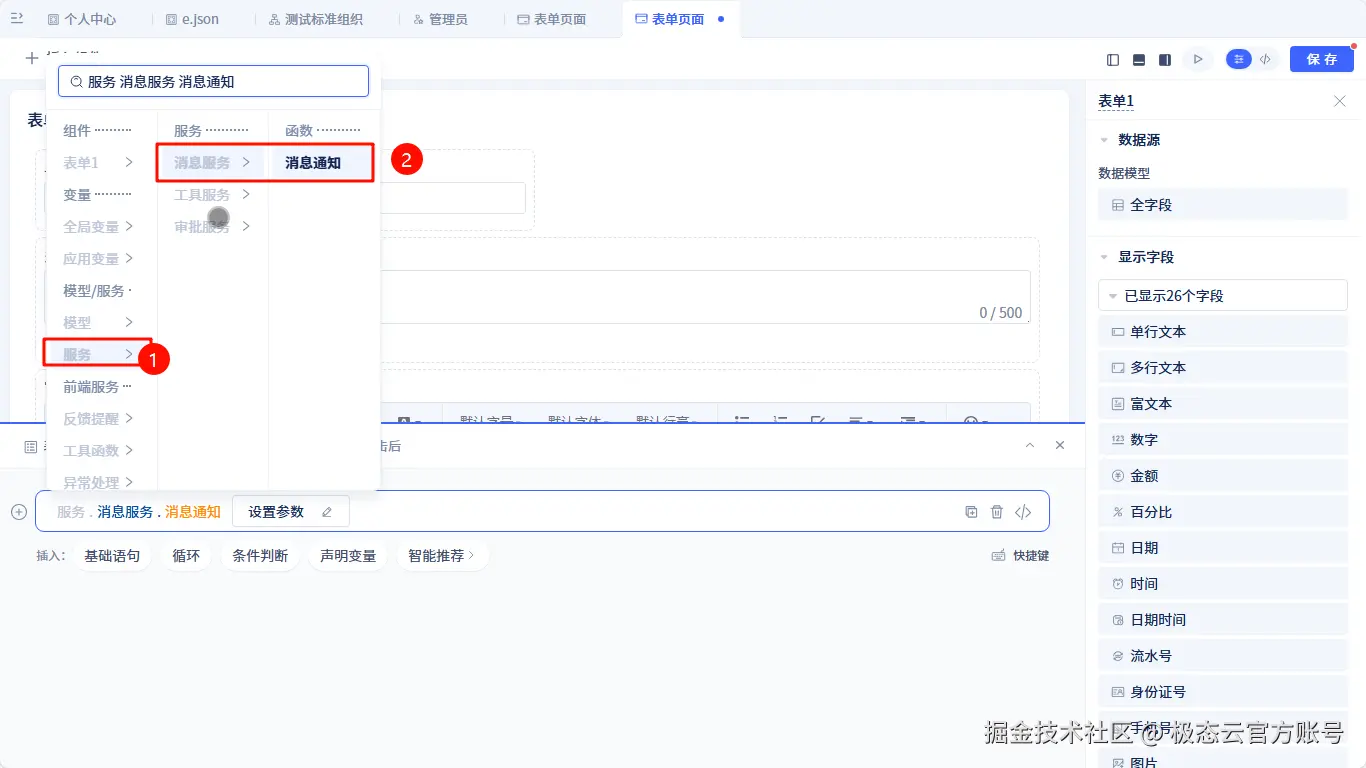1366x768 pixels.
Task: Select the active 表单页面 tab
Action: 680,19
